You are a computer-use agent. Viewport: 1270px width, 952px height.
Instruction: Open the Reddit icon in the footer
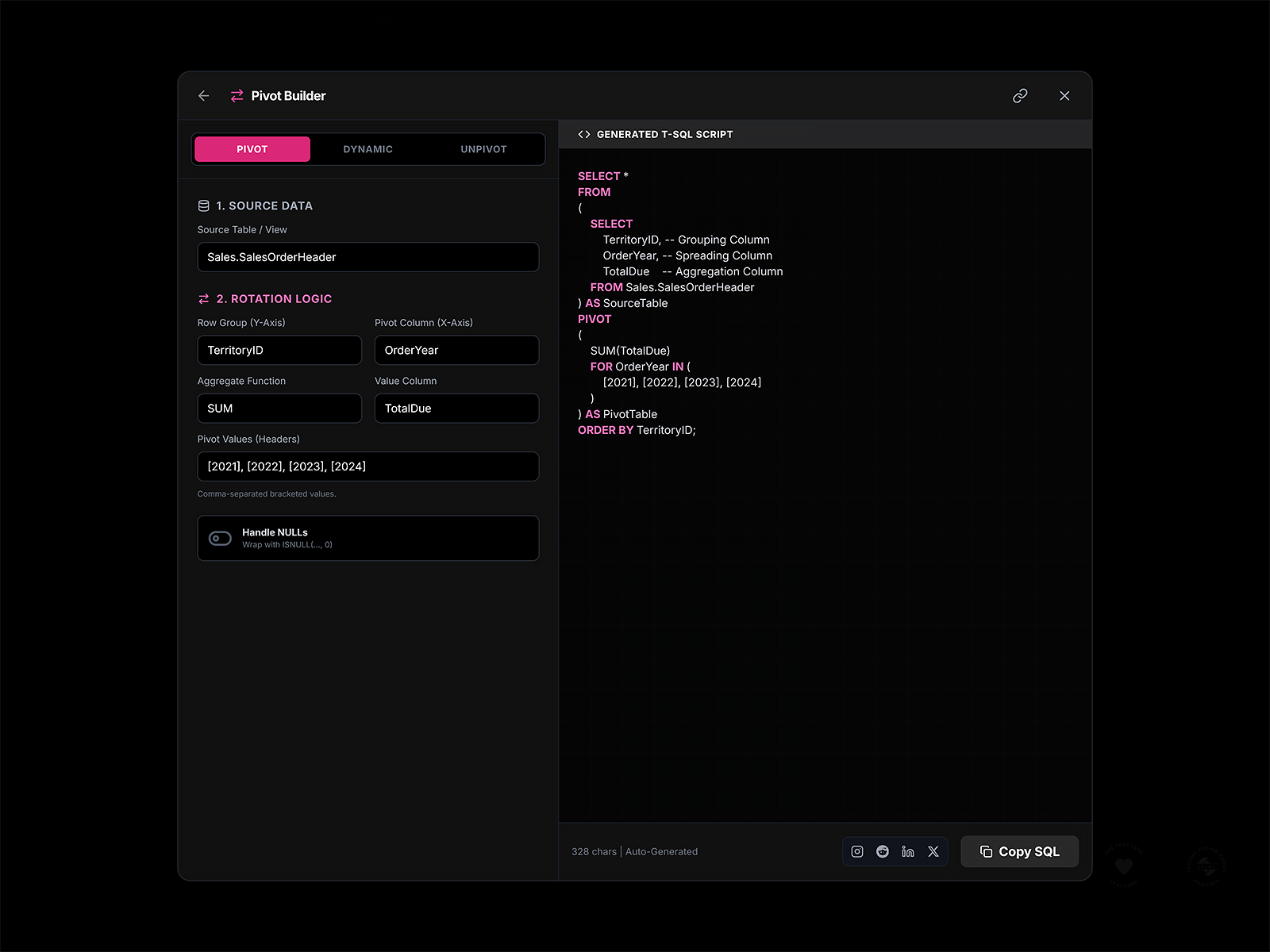883,851
